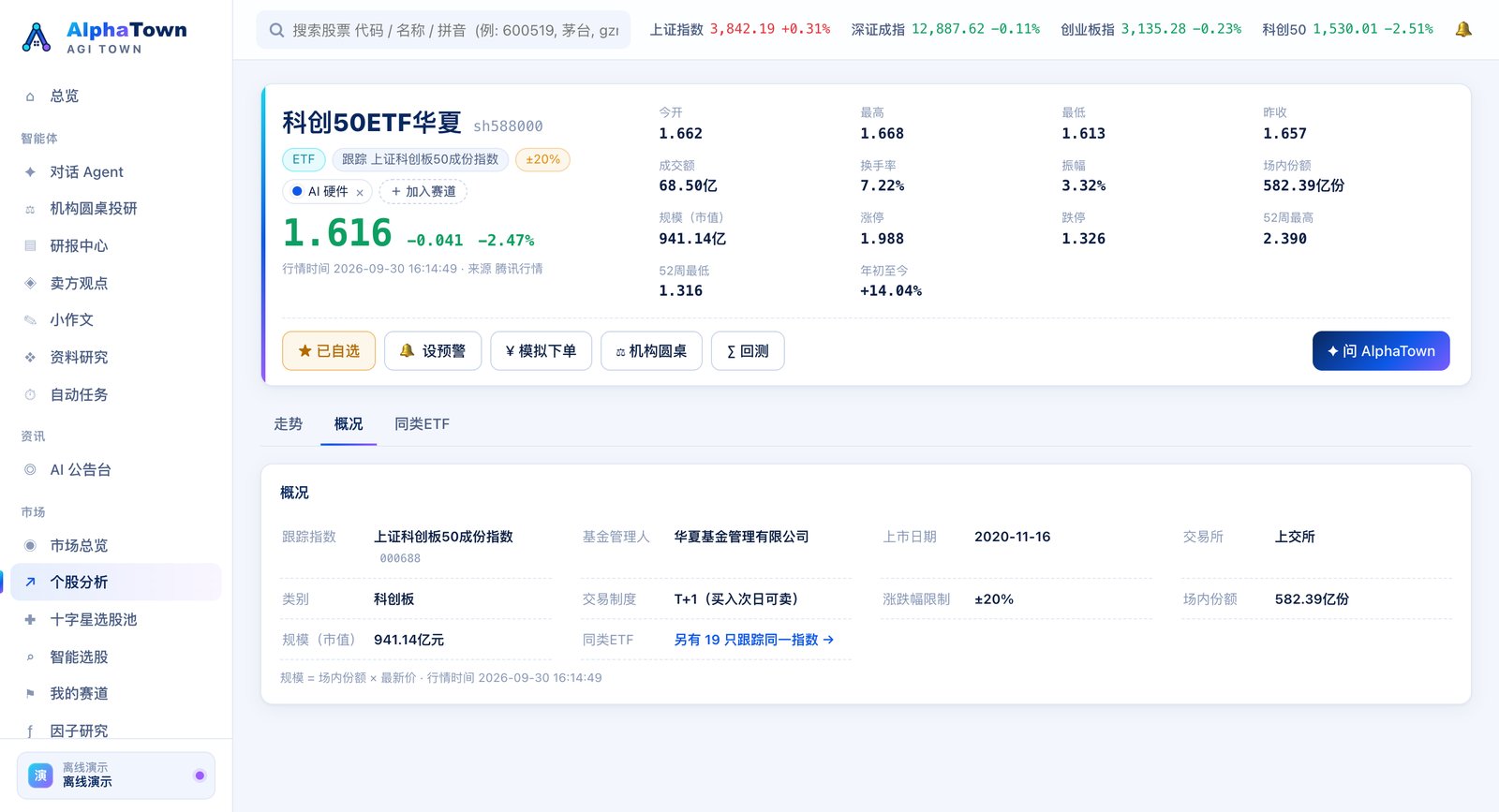Click the 深证成指 ticker value
This screenshot has width=1499, height=812.
pos(945,30)
